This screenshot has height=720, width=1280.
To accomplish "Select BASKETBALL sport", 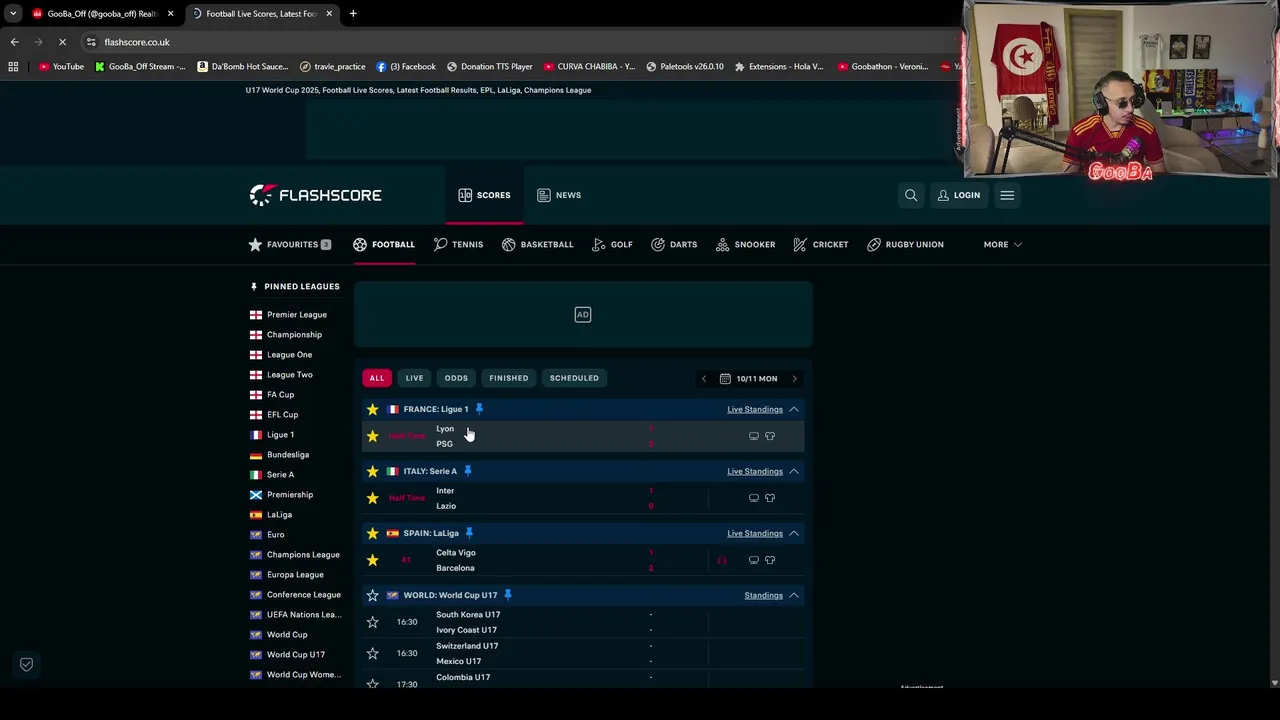I will [538, 244].
